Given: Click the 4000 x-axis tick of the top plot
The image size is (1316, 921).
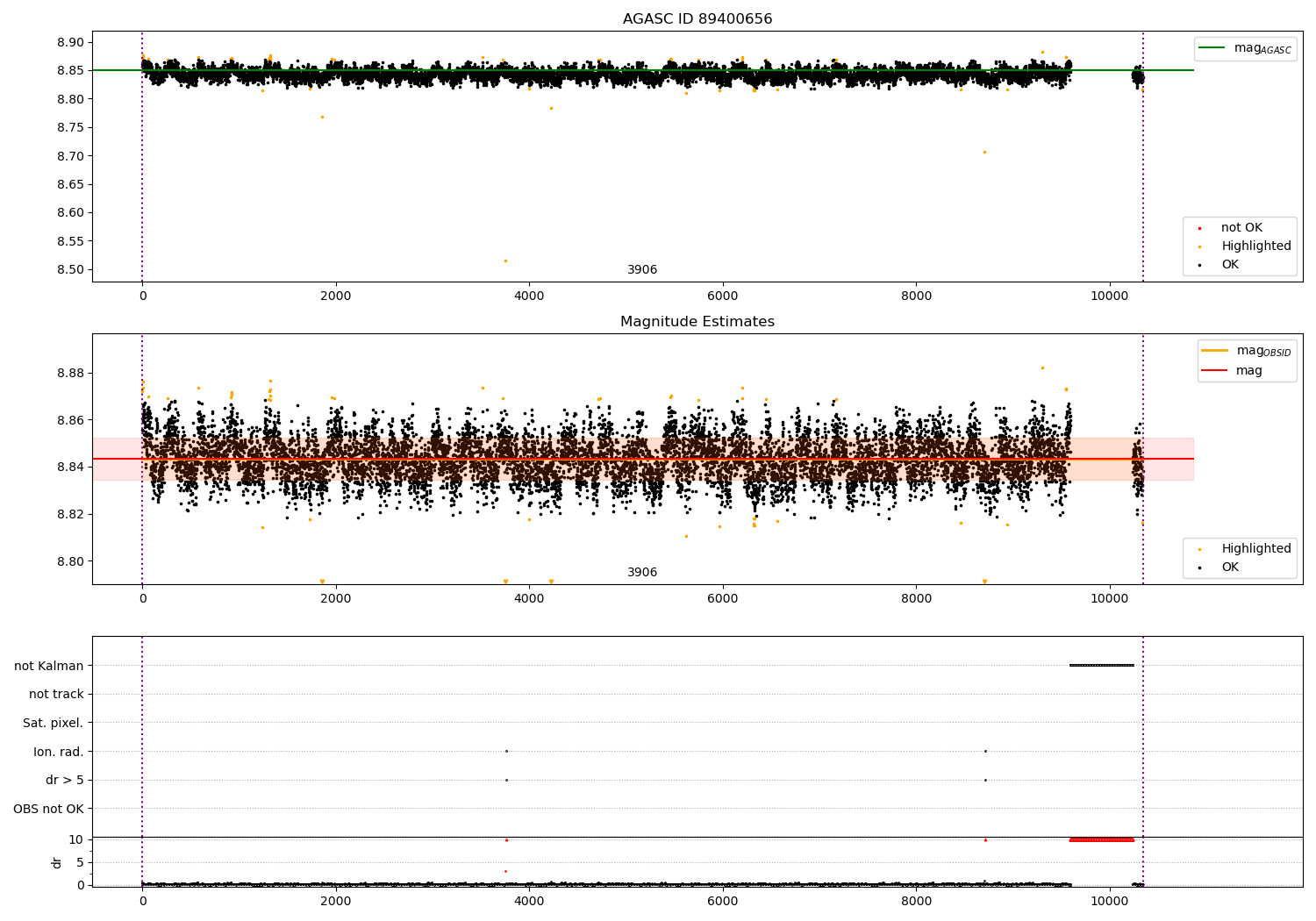Looking at the screenshot, I should point(529,296).
